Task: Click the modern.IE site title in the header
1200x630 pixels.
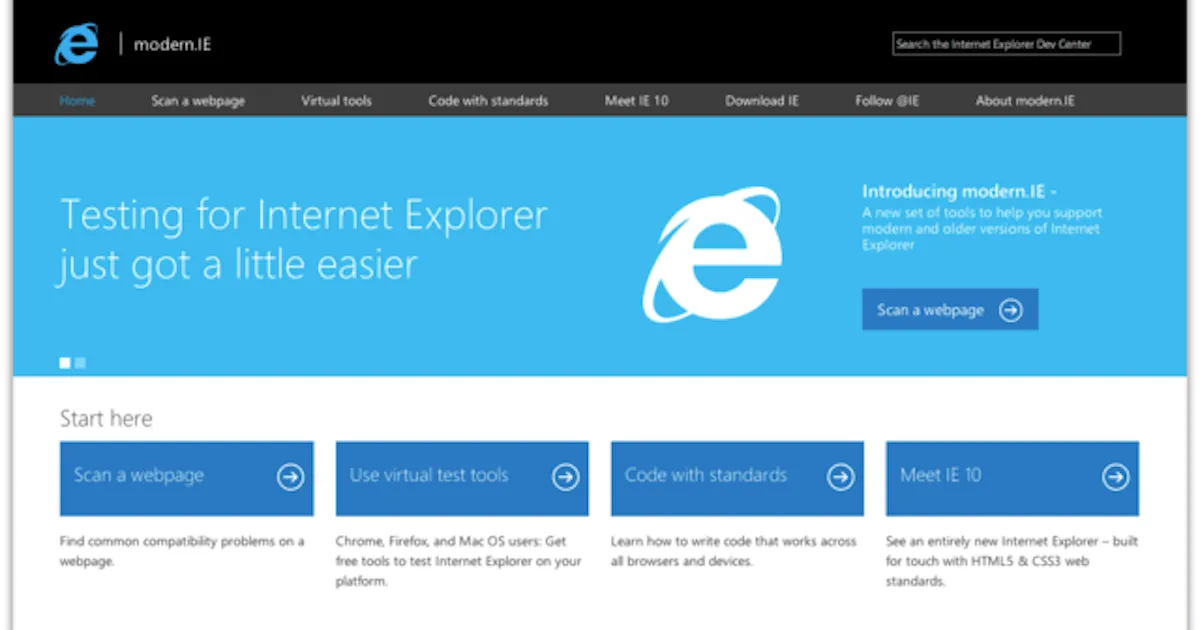Action: 172,44
